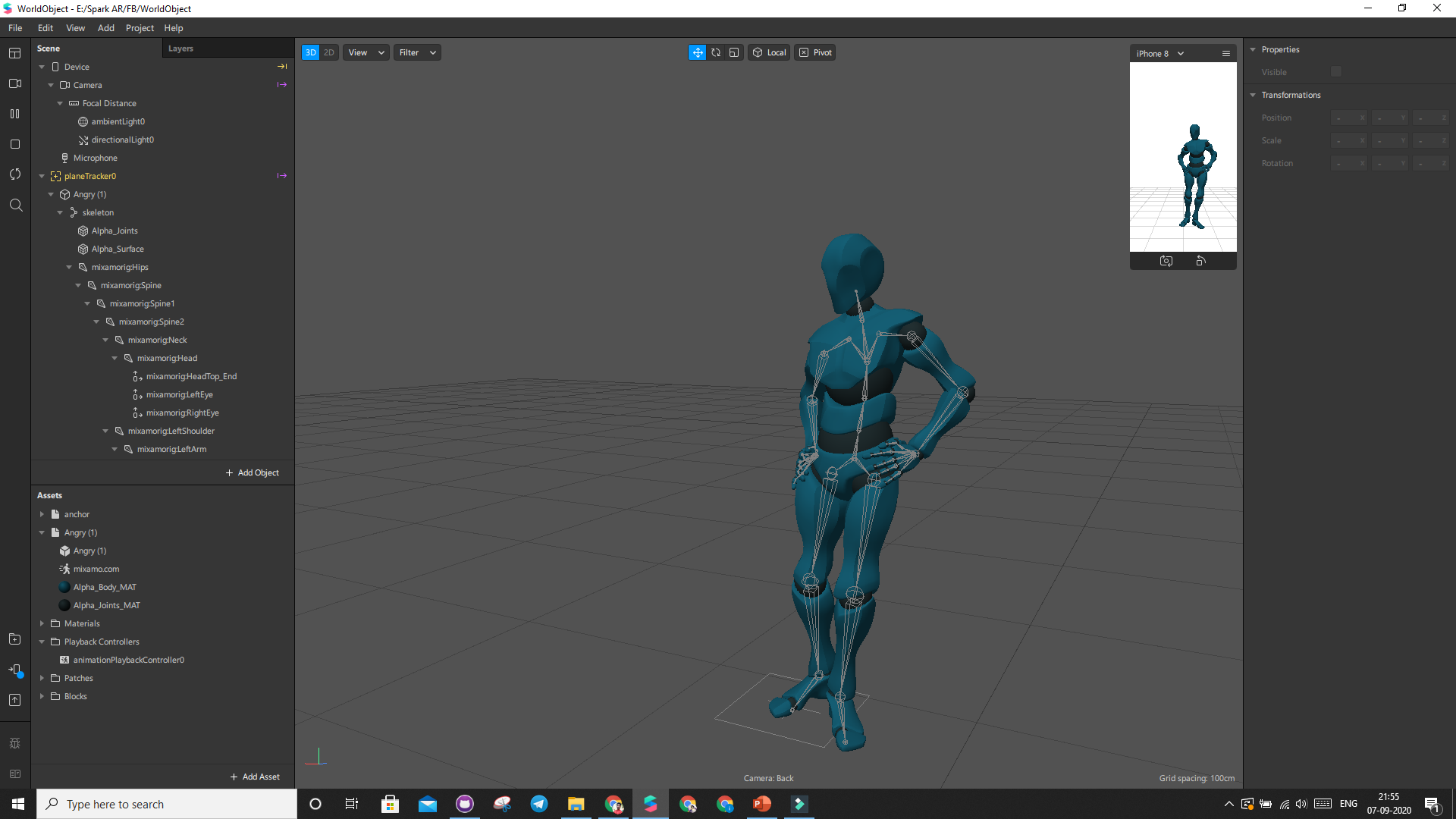Open the search magnifier in left sidebar

pyautogui.click(x=15, y=205)
